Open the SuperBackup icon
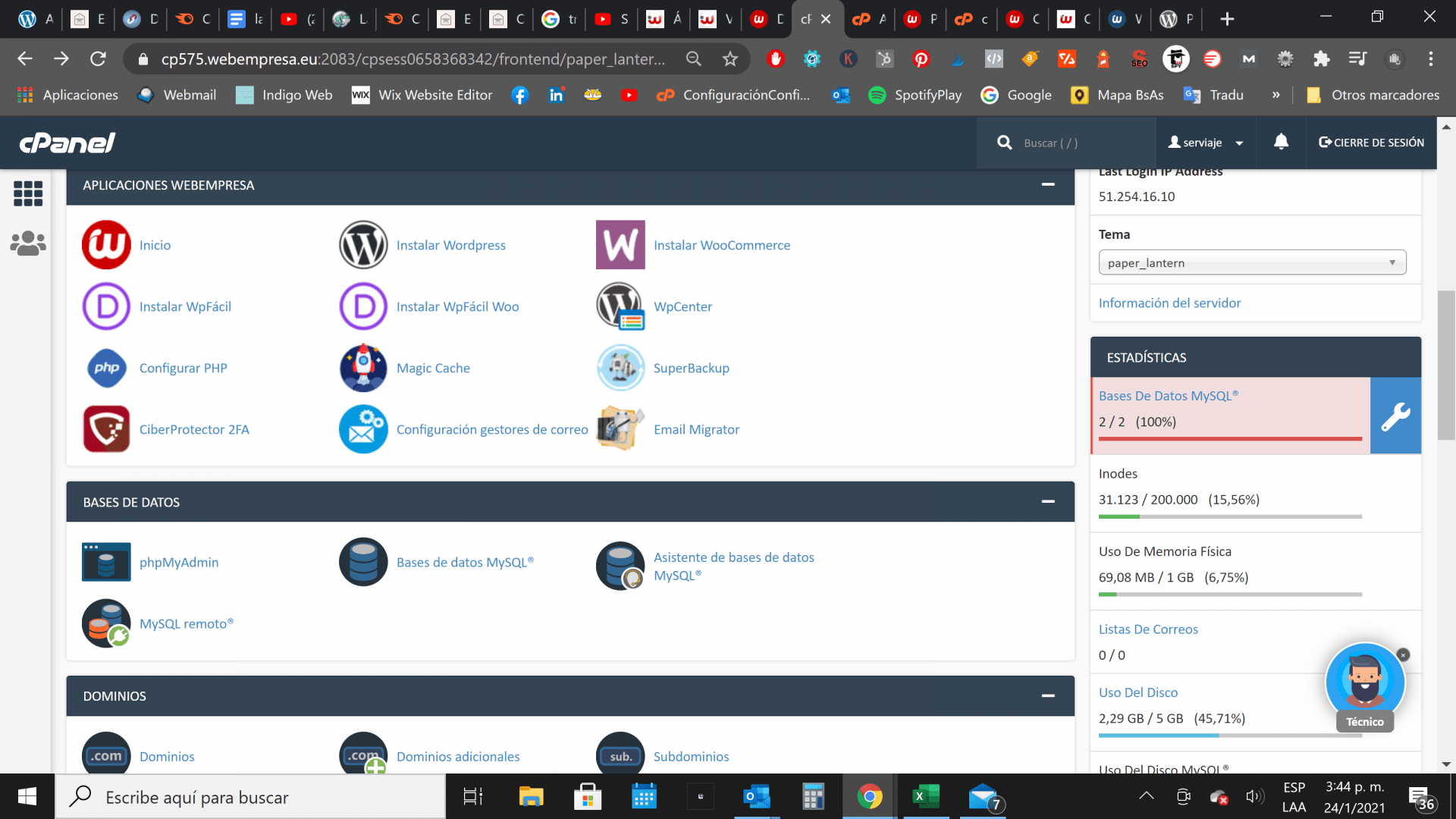1456x819 pixels. click(620, 368)
